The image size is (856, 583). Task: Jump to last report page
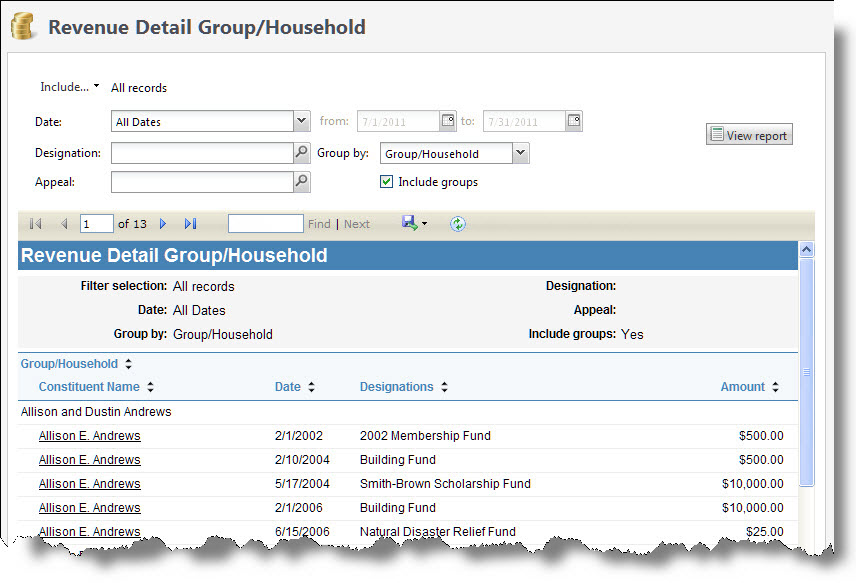tap(190, 224)
